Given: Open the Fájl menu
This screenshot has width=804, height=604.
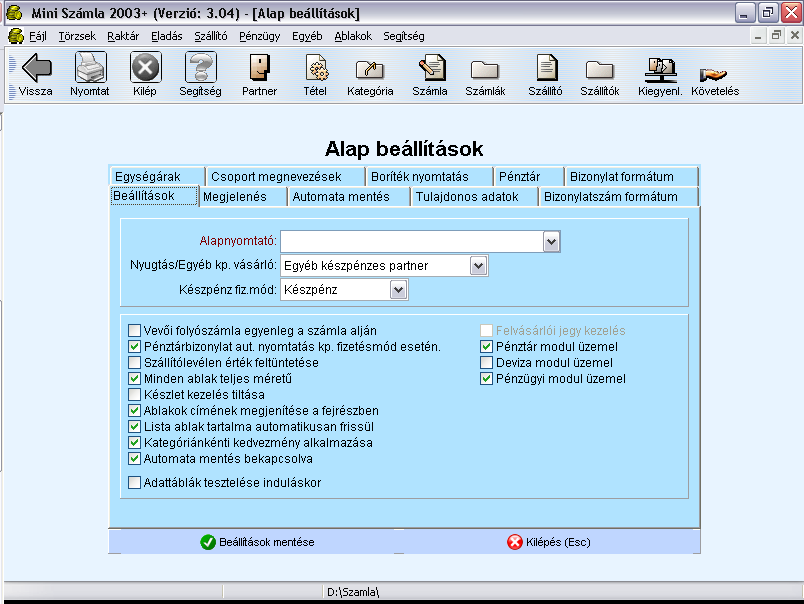Looking at the screenshot, I should point(38,36).
